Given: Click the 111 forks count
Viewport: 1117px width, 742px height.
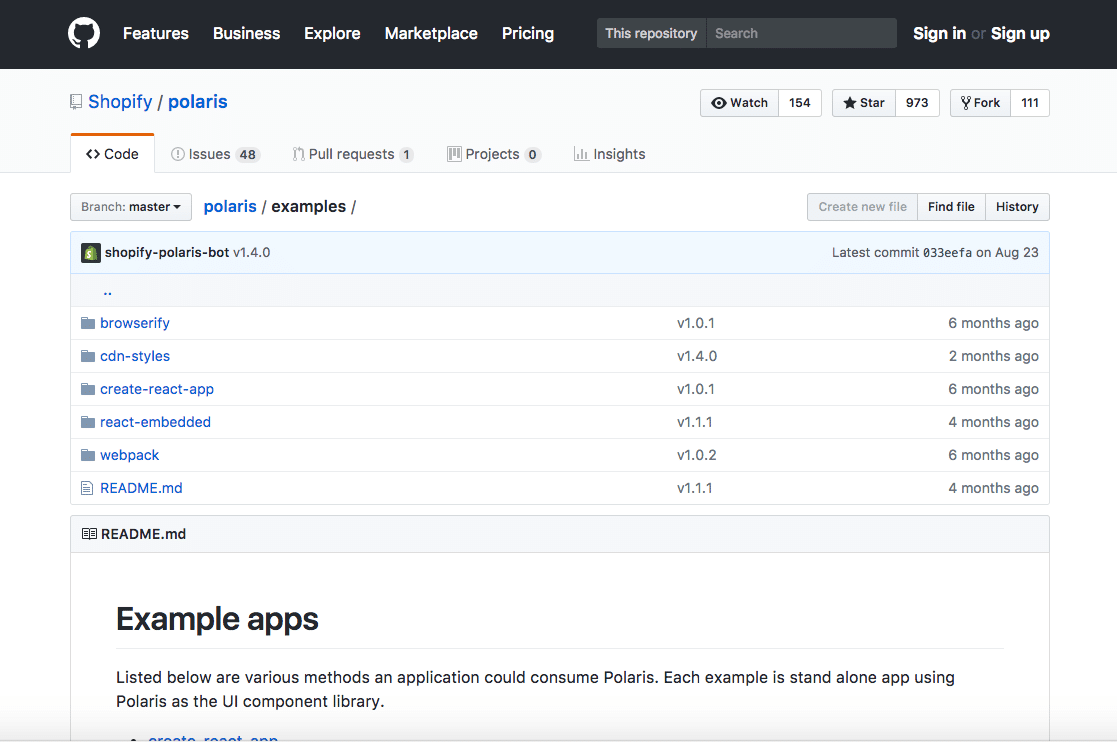Looking at the screenshot, I should coord(1030,103).
